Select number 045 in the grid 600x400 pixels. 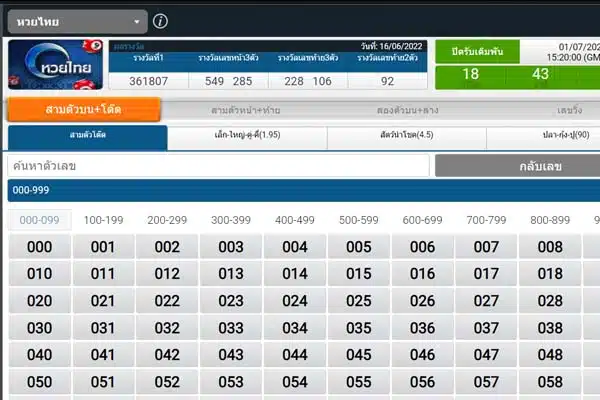pos(358,355)
